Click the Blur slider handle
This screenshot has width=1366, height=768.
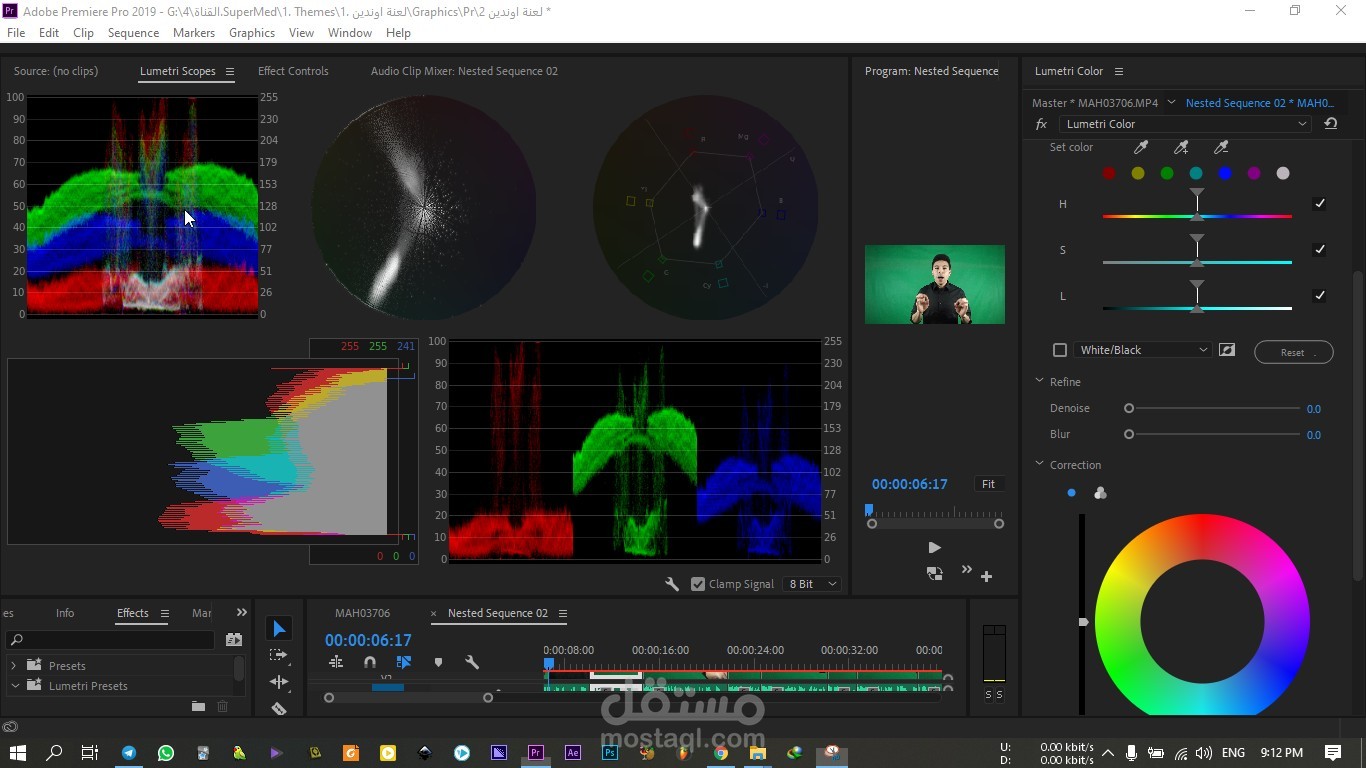(x=1129, y=434)
